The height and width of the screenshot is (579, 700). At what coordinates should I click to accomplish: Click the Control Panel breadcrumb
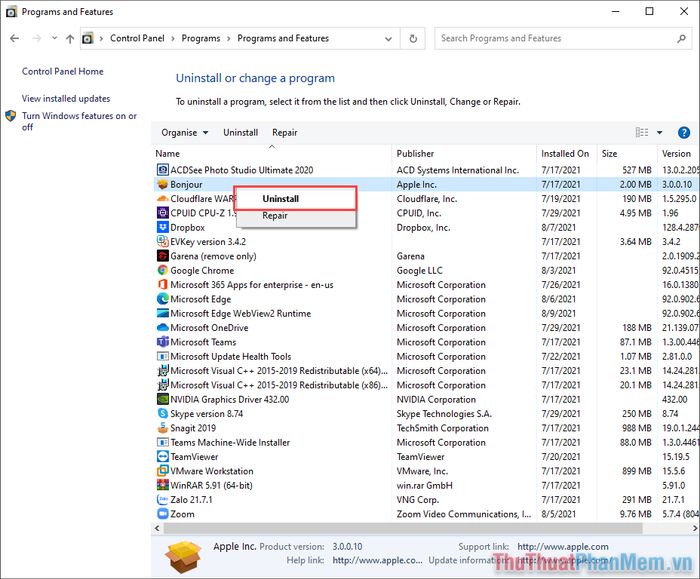(137, 38)
